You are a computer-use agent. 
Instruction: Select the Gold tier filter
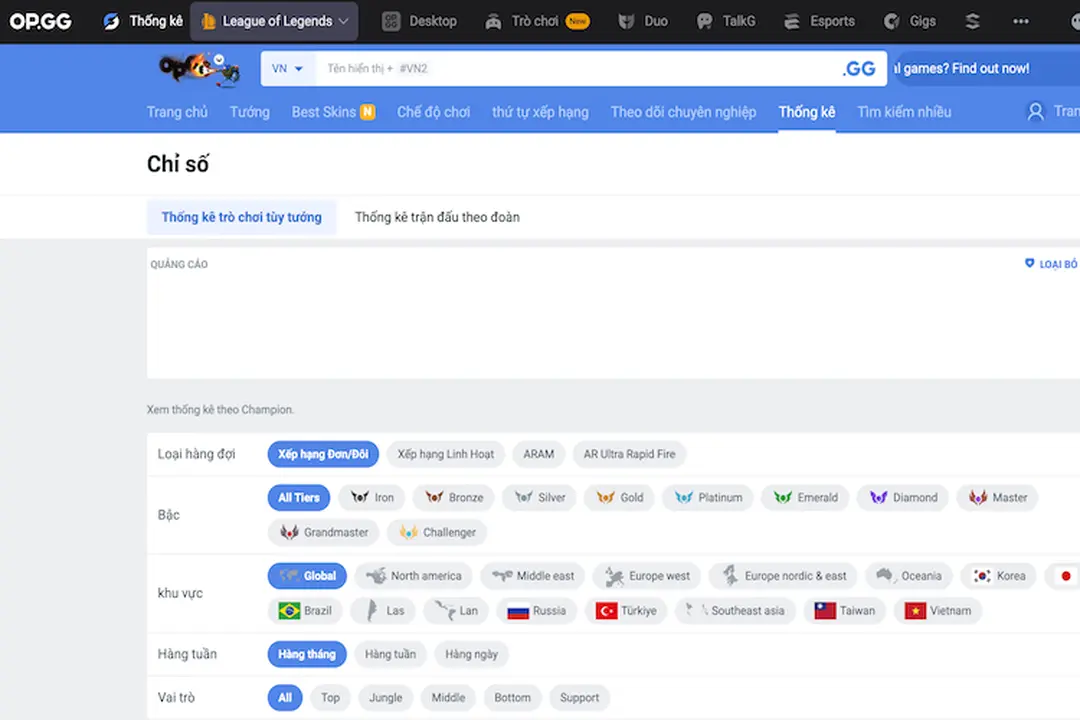(618, 497)
